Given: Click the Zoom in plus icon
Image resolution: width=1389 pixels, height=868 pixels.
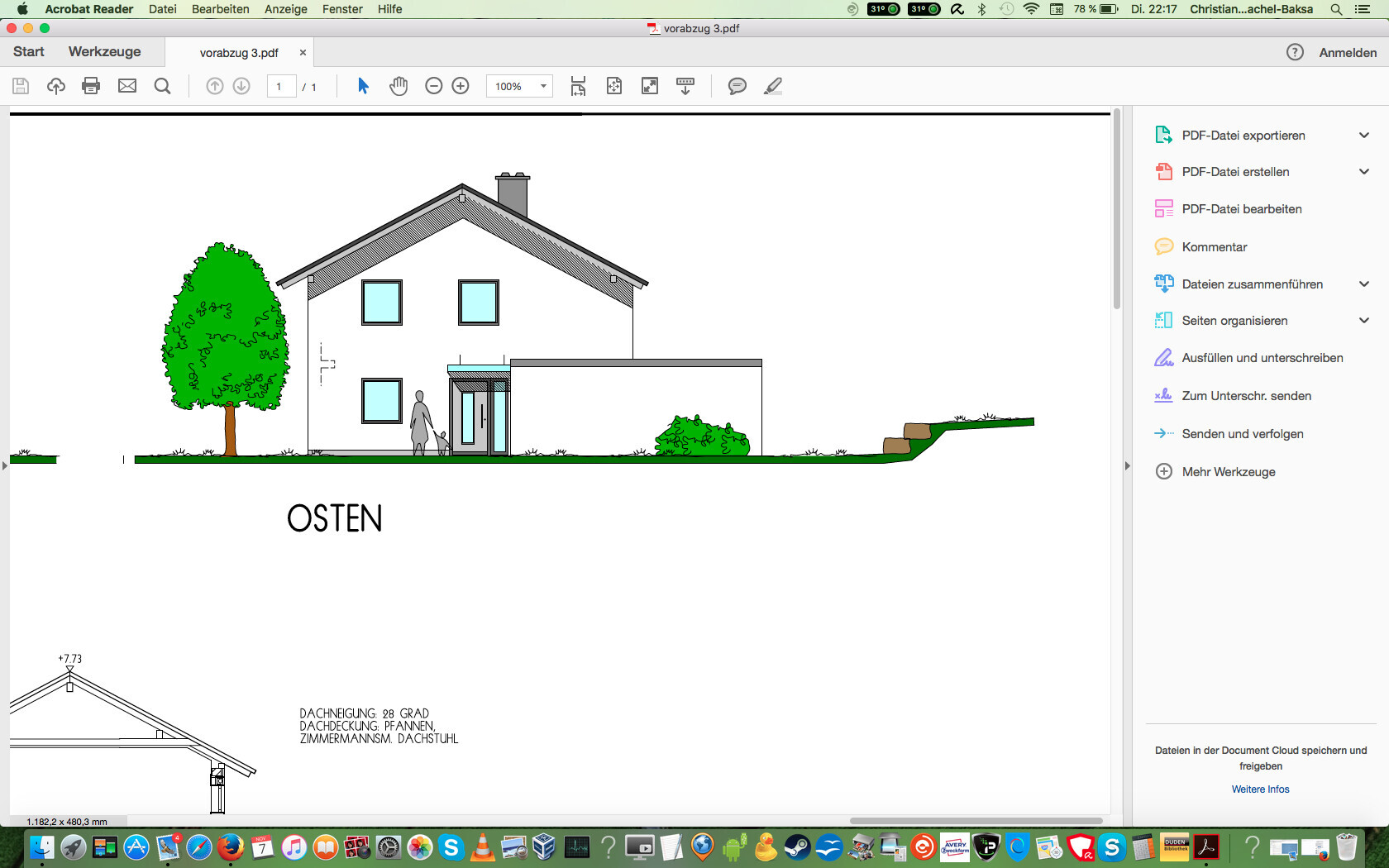Looking at the screenshot, I should click(x=461, y=86).
